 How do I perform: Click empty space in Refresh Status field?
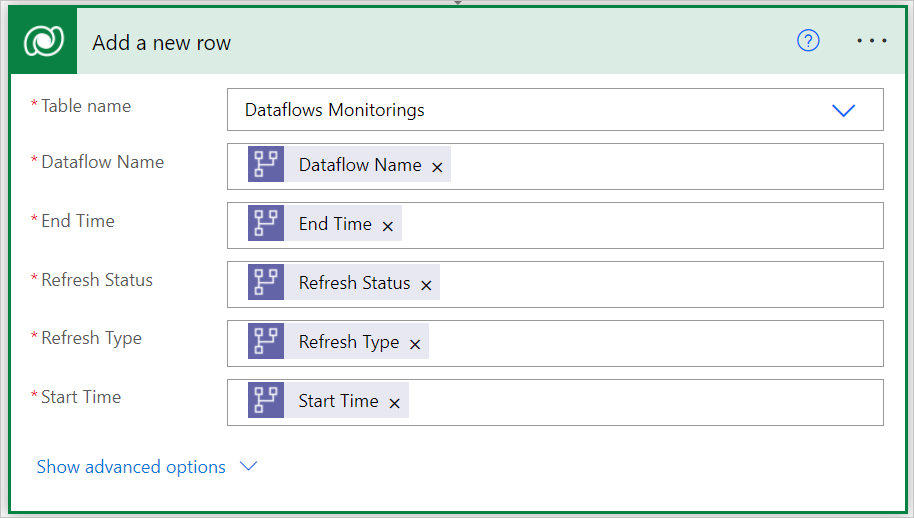coord(660,284)
